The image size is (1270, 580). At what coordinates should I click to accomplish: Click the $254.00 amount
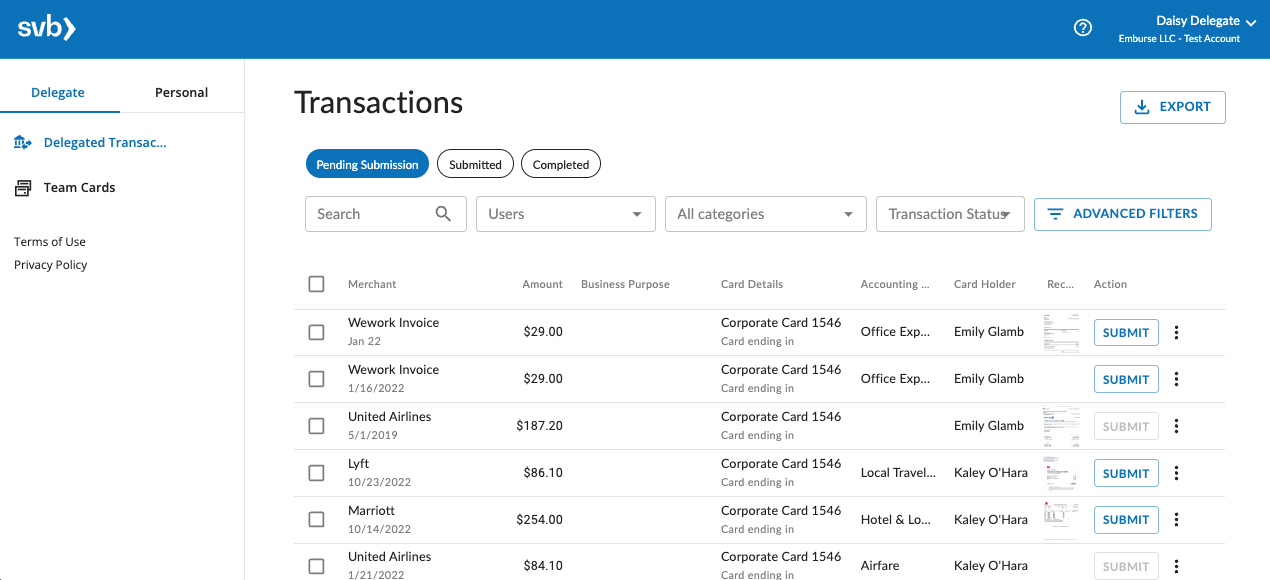tap(540, 520)
